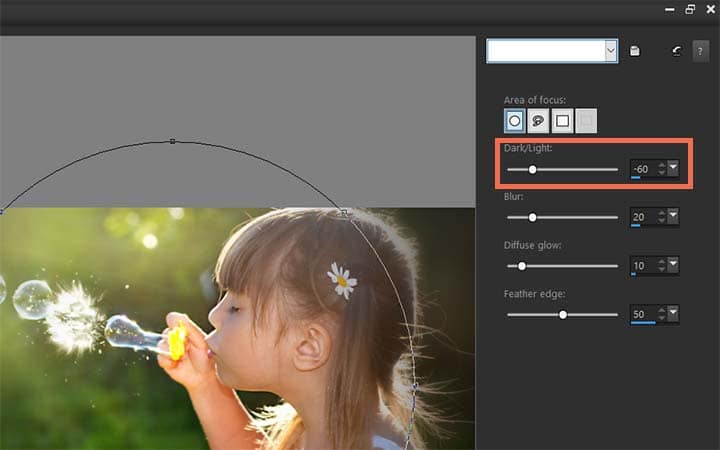Close the vignette dialog window
This screenshot has height=450, width=720.
coord(711,10)
